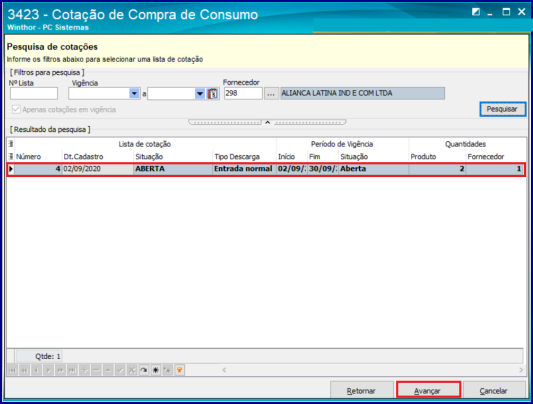Go to last record in grid navigator

[72, 370]
